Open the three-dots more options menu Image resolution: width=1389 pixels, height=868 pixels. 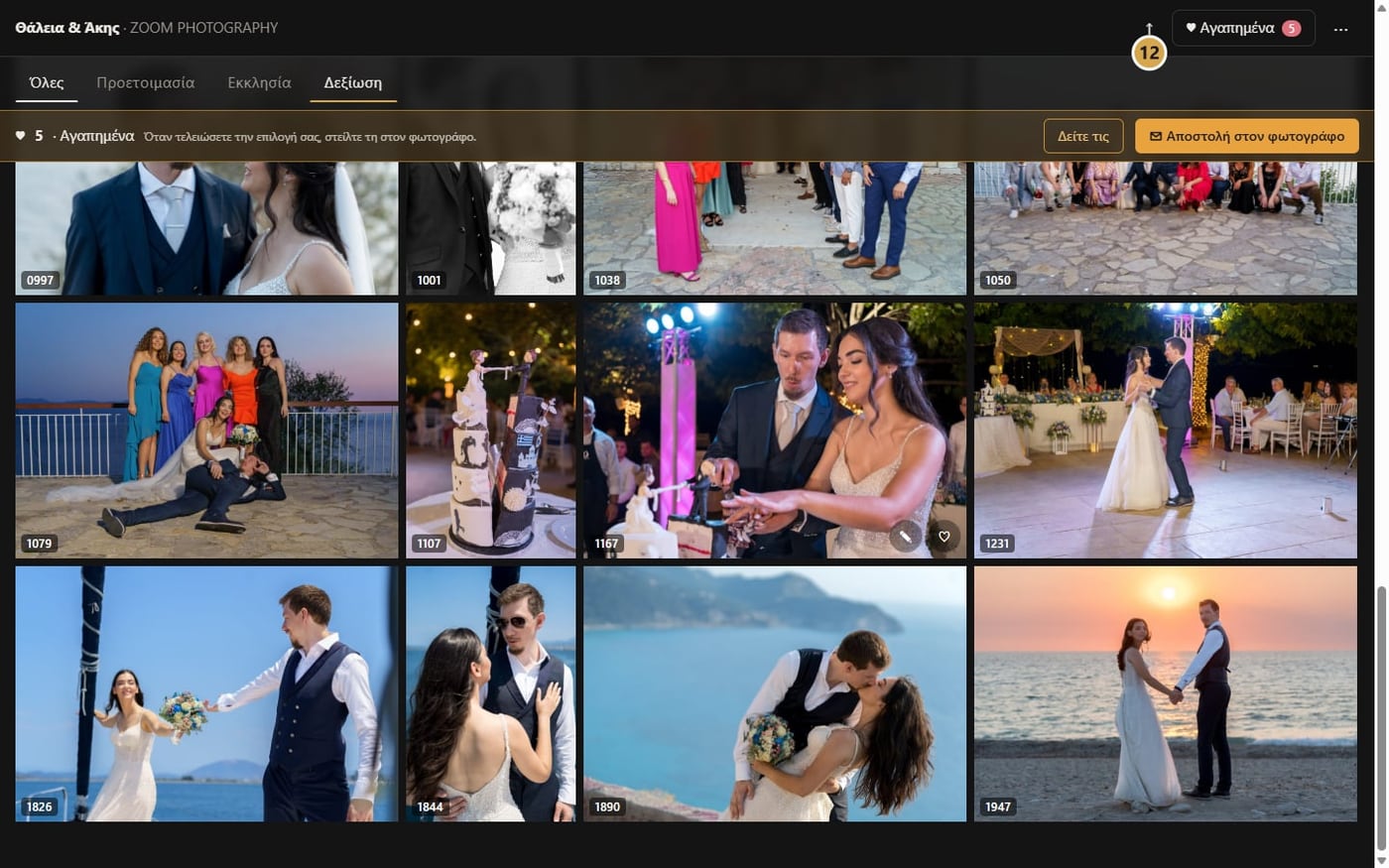[1340, 29]
